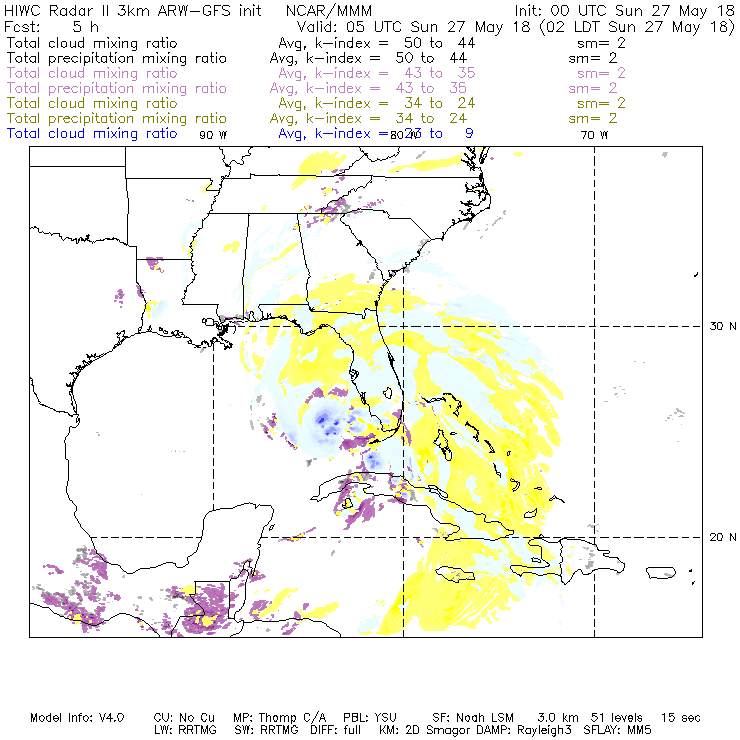Click olive 'Total cloud mixing ratio' legend line
This screenshot has height=740, width=740.
coord(92,103)
